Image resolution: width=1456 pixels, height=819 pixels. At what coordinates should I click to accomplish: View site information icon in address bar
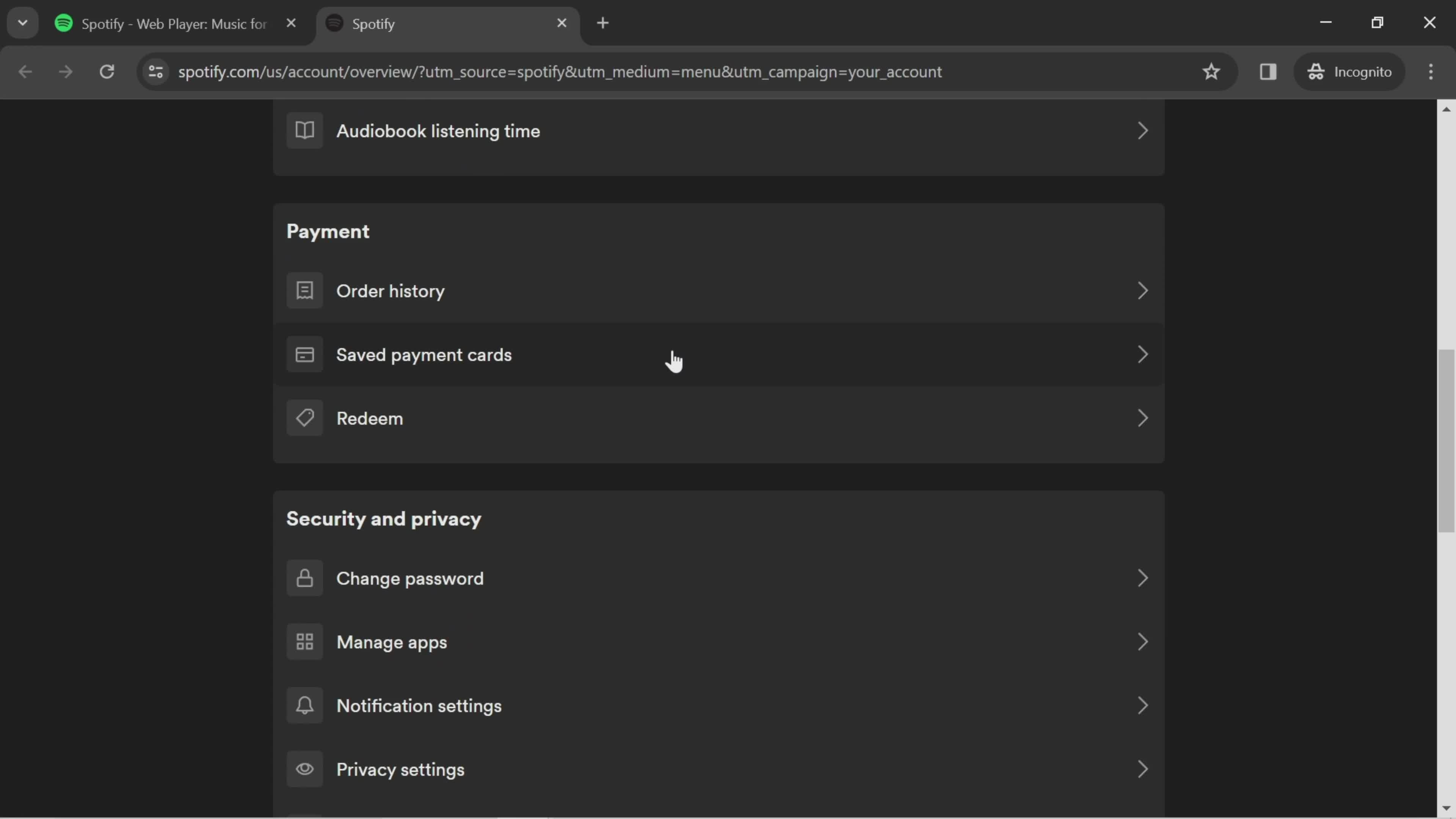point(156,72)
